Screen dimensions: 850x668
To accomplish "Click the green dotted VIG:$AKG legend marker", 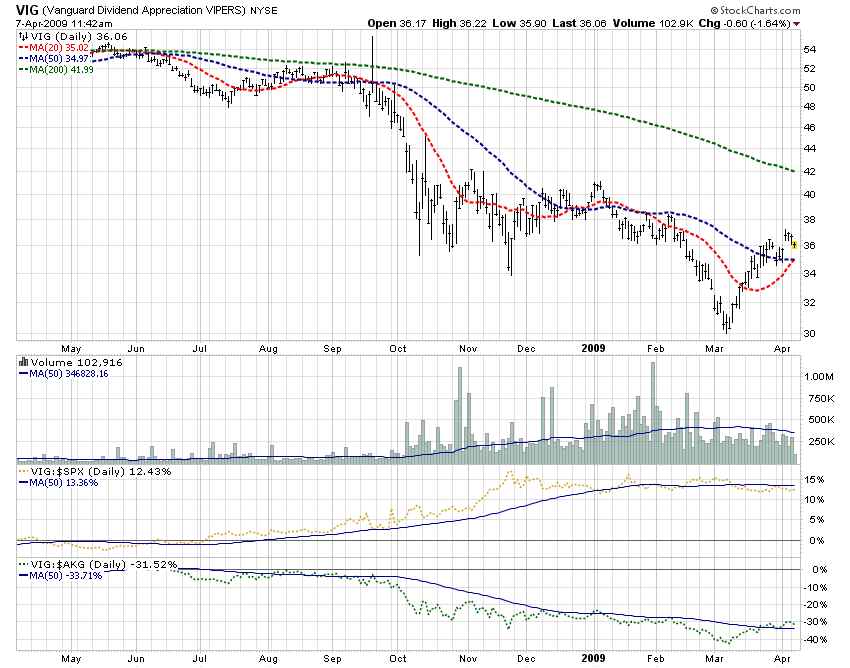I will coord(22,565).
